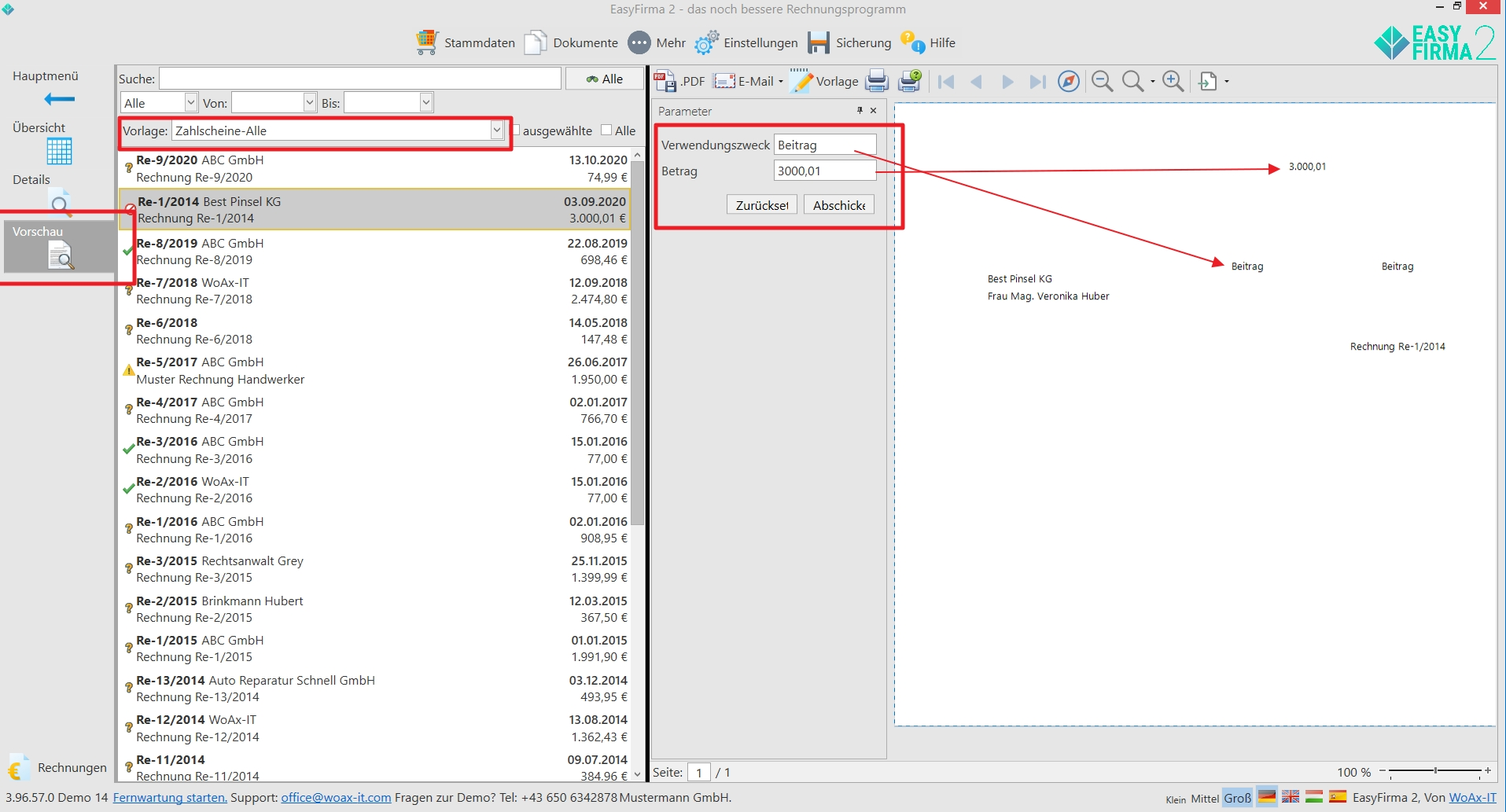
Task: Click the zoom in magnifier icon
Action: [x=1173, y=81]
